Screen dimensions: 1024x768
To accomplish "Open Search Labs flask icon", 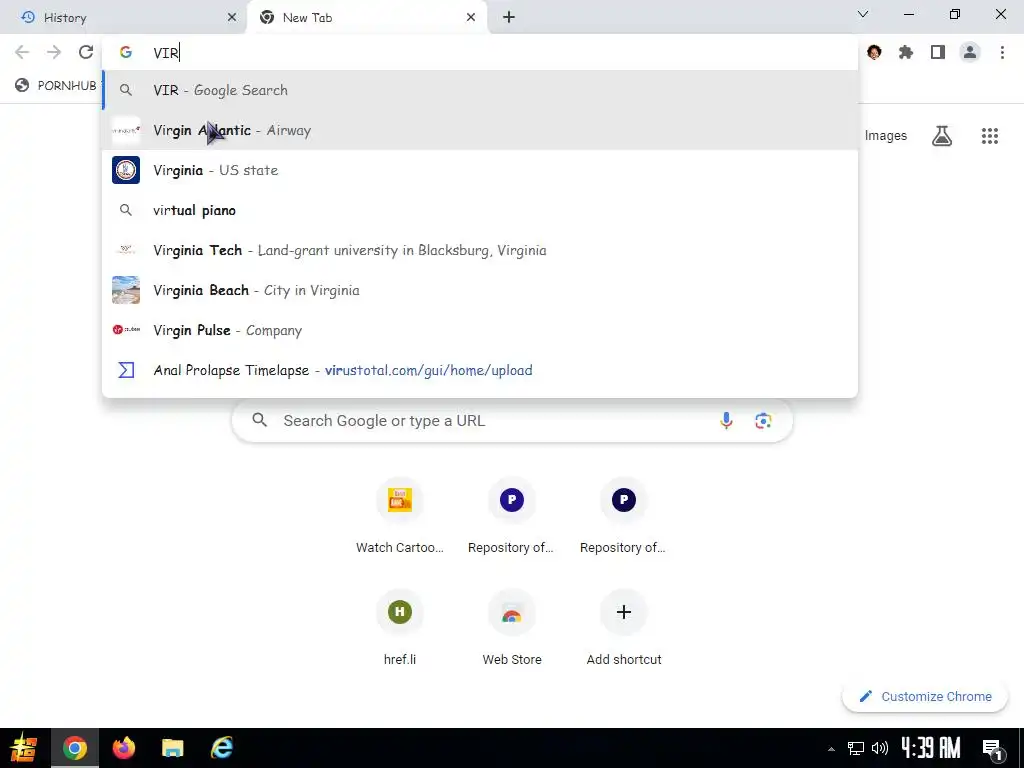I will coord(942,136).
